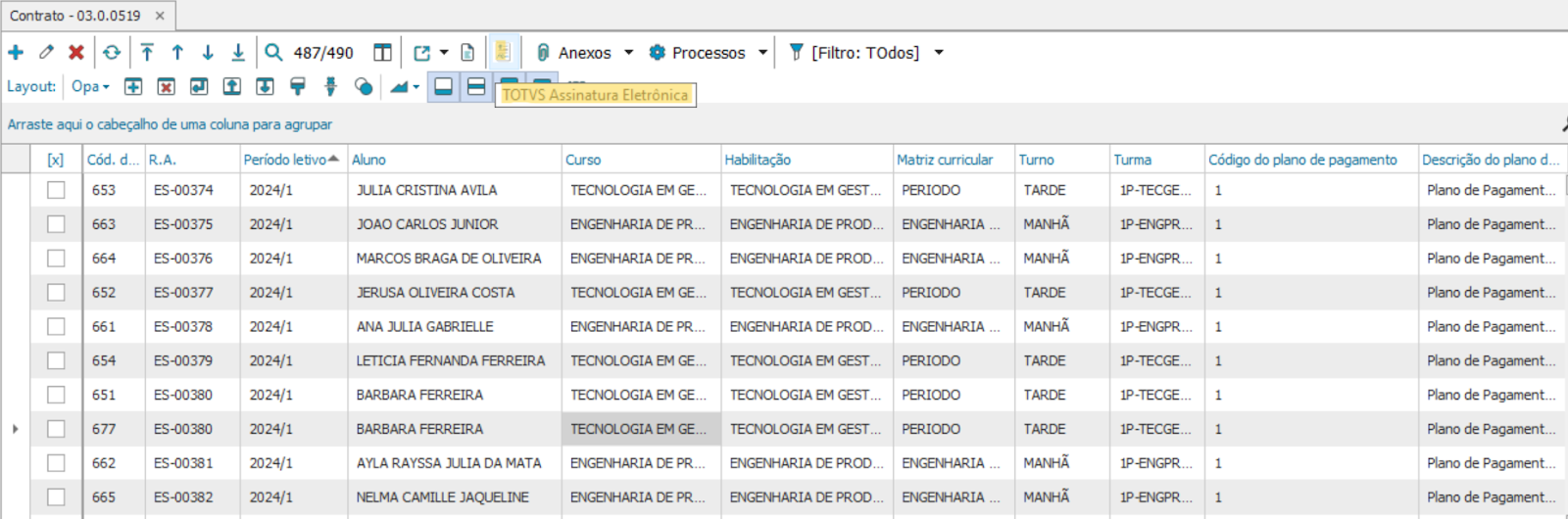The image size is (1568, 519).
Task: Select the row indicator arrow for row 677
Action: click(15, 429)
